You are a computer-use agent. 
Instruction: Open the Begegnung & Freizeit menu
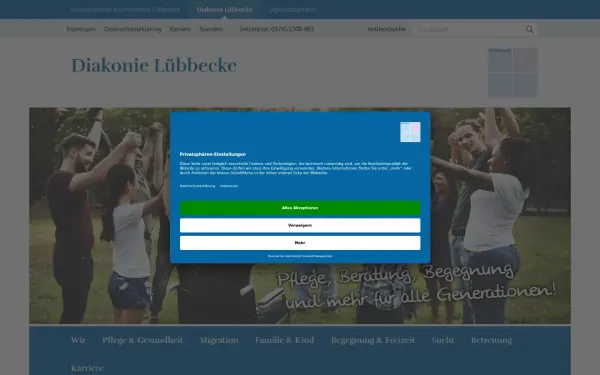pyautogui.click(x=373, y=340)
